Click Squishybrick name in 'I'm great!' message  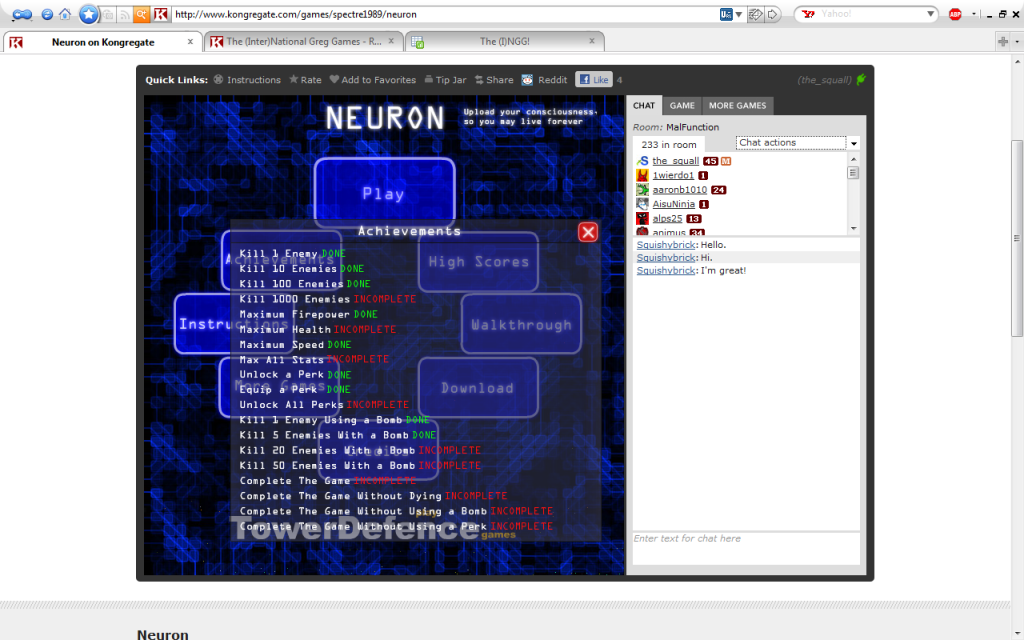[x=665, y=270]
